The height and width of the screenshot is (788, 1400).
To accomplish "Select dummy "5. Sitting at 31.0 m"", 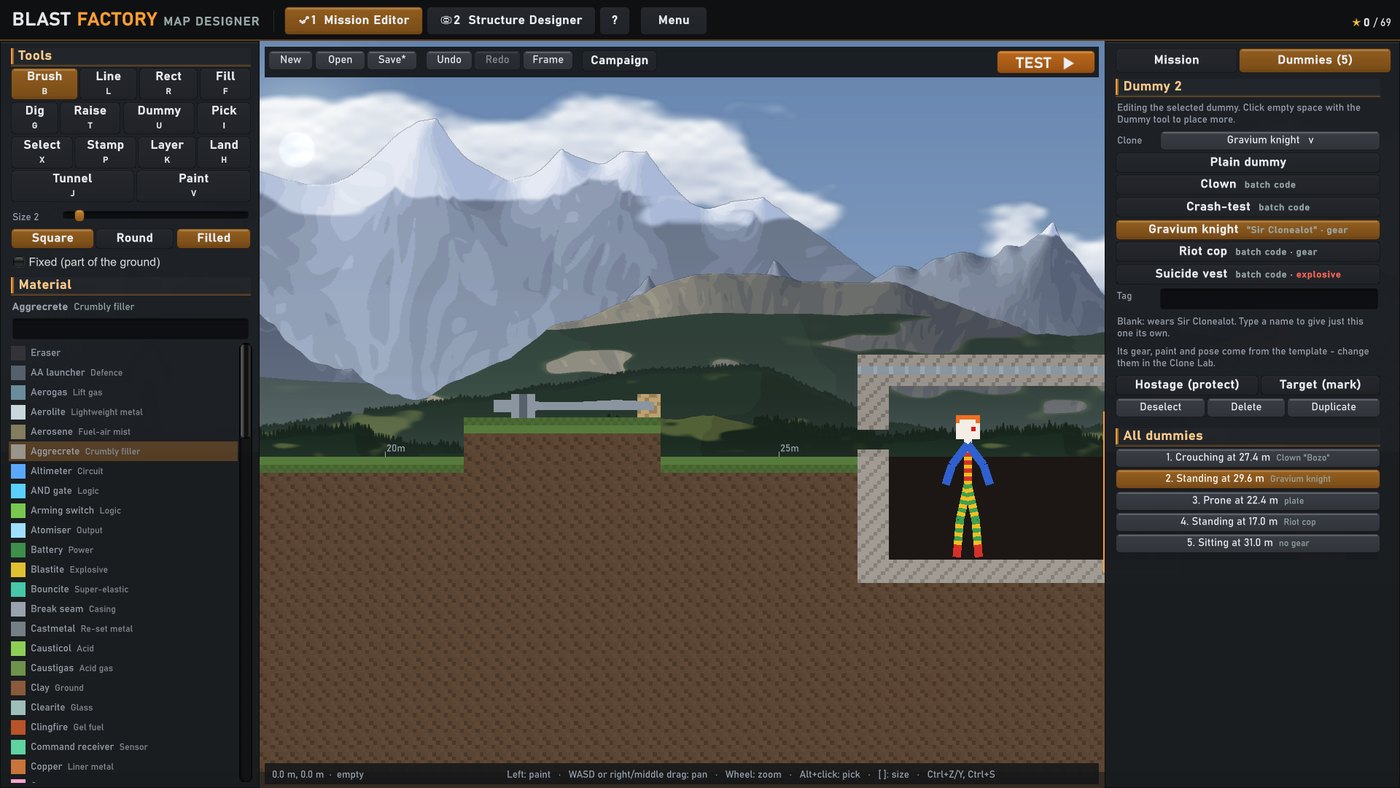I will point(1248,543).
